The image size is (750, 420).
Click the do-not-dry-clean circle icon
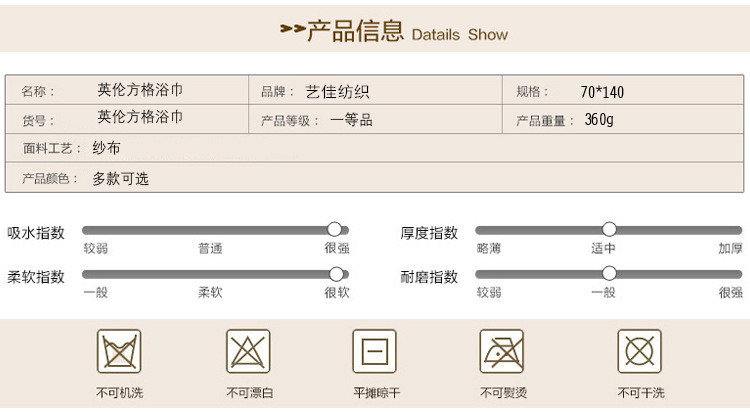coord(640,351)
